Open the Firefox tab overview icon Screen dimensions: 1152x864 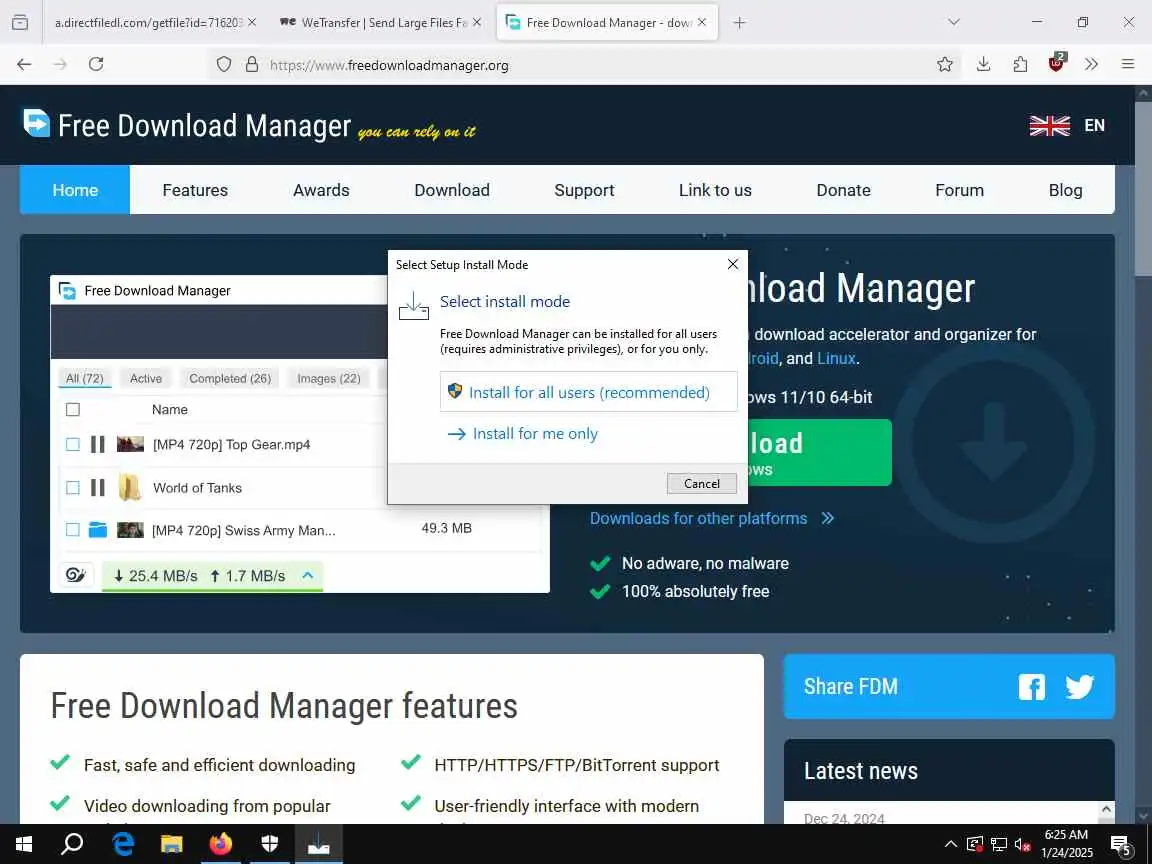[21, 22]
